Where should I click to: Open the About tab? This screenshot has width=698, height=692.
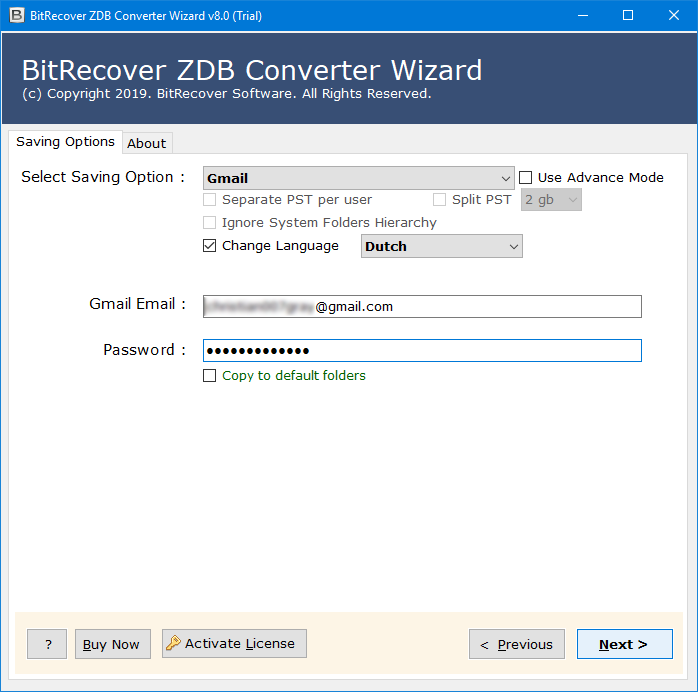coord(147,143)
